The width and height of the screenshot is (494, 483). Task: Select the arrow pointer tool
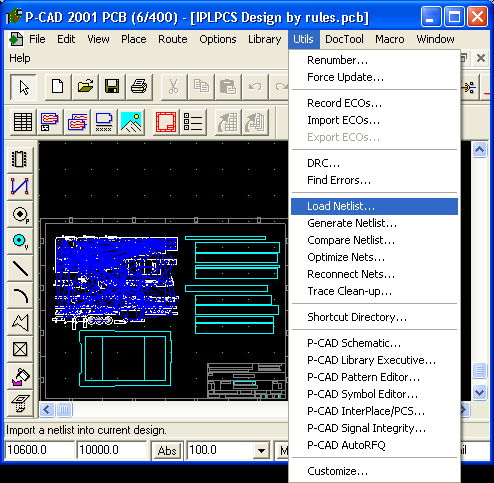pyautogui.click(x=23, y=87)
